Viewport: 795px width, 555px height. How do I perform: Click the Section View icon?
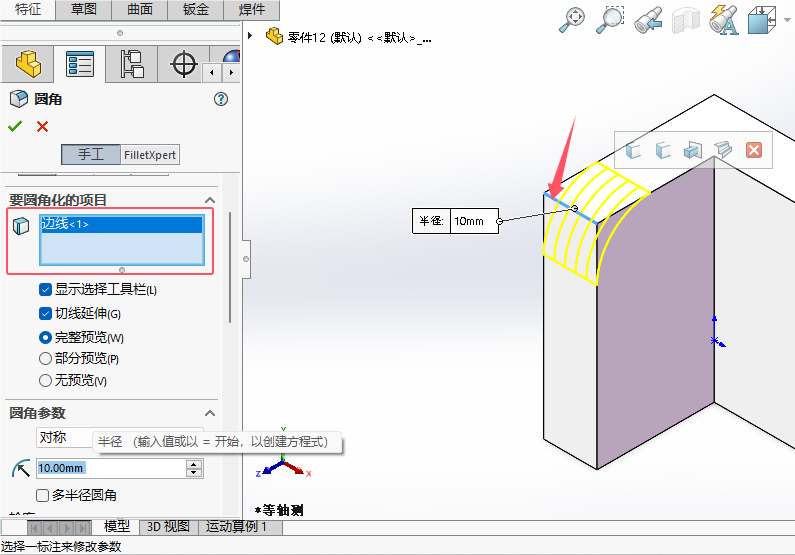coord(685,20)
